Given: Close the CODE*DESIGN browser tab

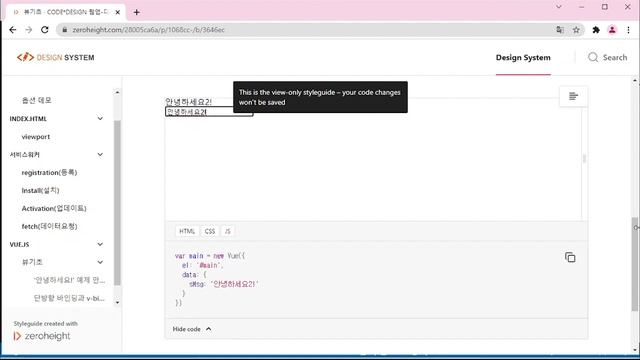Looking at the screenshot, I should click(118, 12).
